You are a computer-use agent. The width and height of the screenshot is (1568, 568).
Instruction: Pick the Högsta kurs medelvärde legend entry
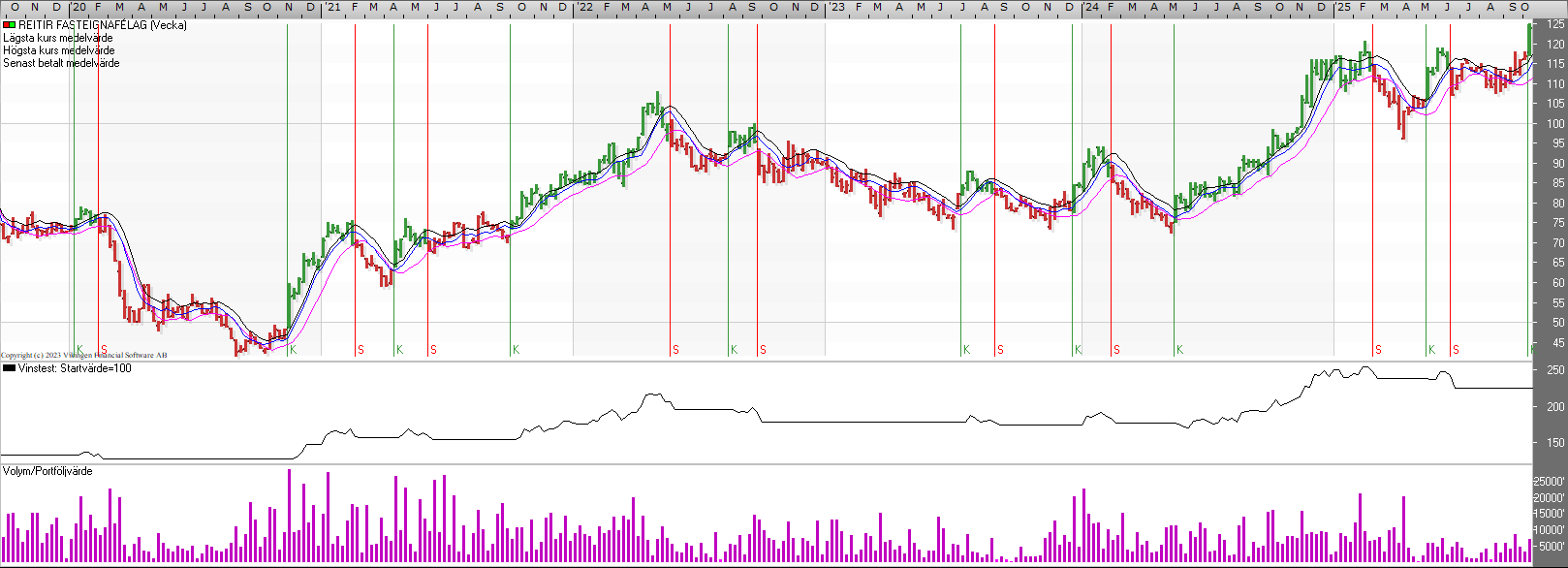coord(59,50)
